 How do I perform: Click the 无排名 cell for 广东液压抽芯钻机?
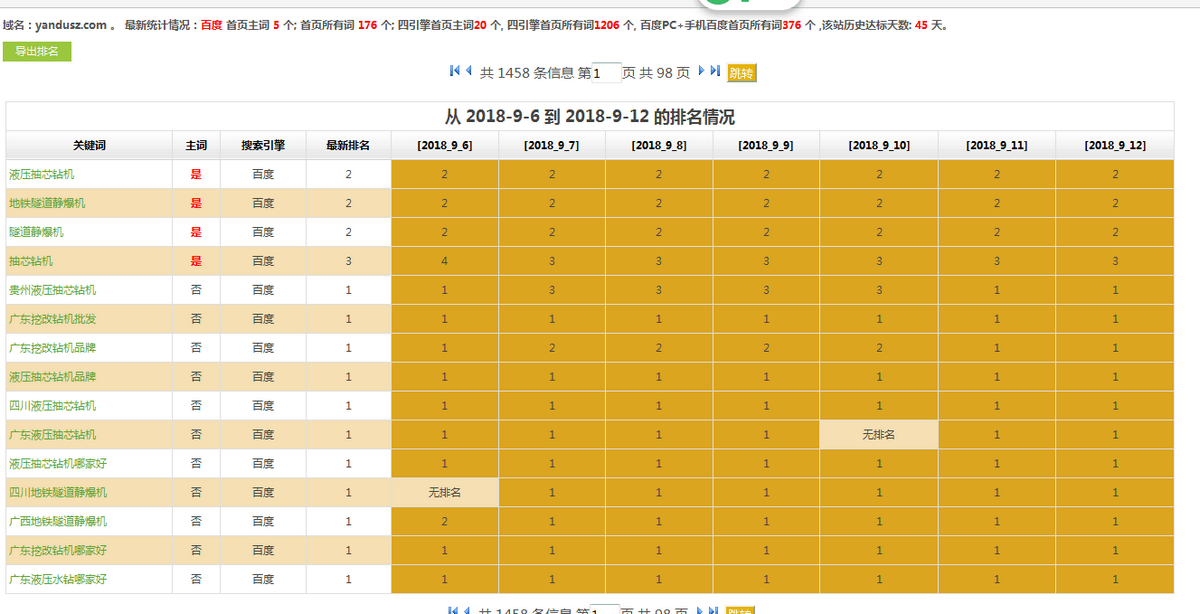pyautogui.click(x=878, y=435)
